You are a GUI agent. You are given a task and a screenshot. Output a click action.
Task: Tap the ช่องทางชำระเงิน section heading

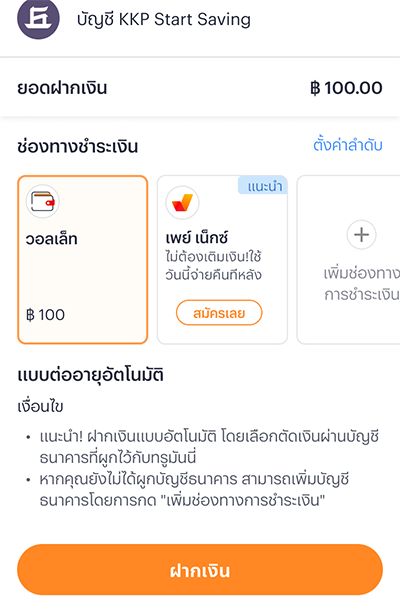click(77, 147)
